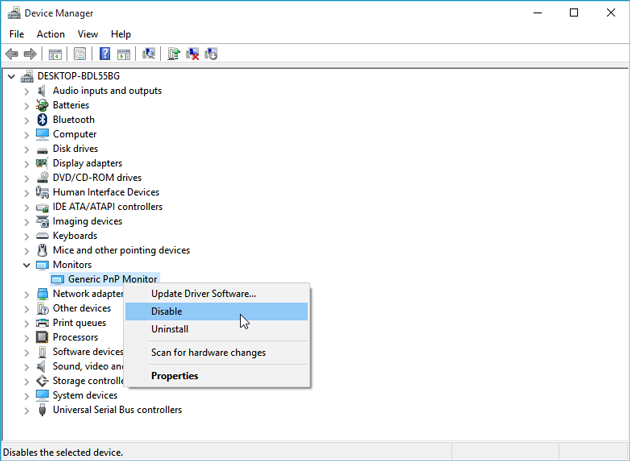Select the IDE ATA/ATAPI controllers label

(x=108, y=207)
